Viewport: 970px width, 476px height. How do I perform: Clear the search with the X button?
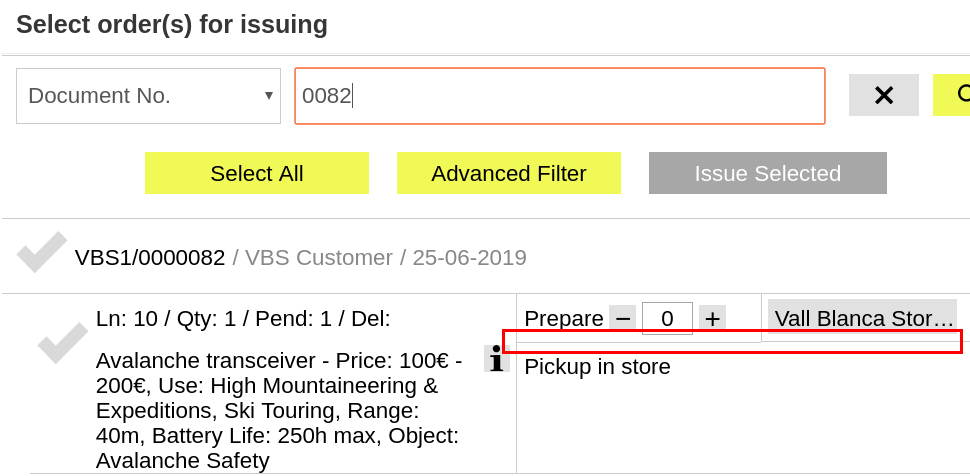883,95
